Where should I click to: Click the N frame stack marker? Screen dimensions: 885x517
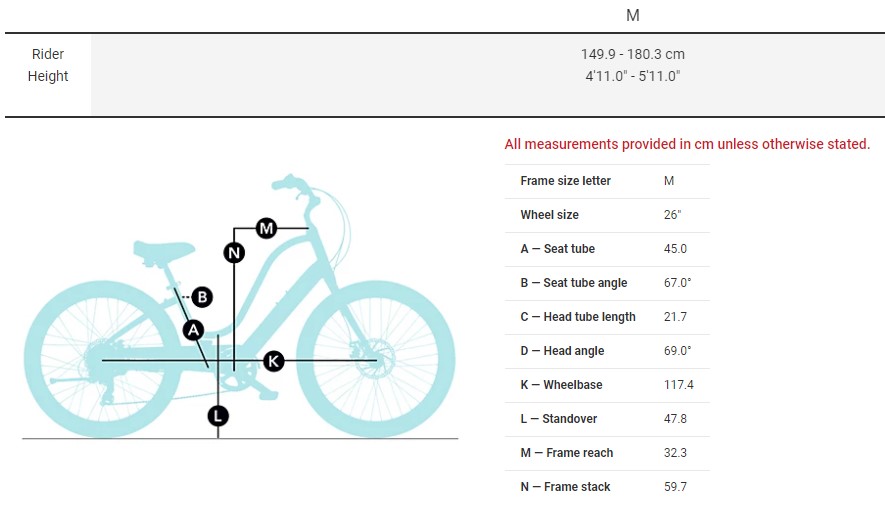tap(234, 252)
